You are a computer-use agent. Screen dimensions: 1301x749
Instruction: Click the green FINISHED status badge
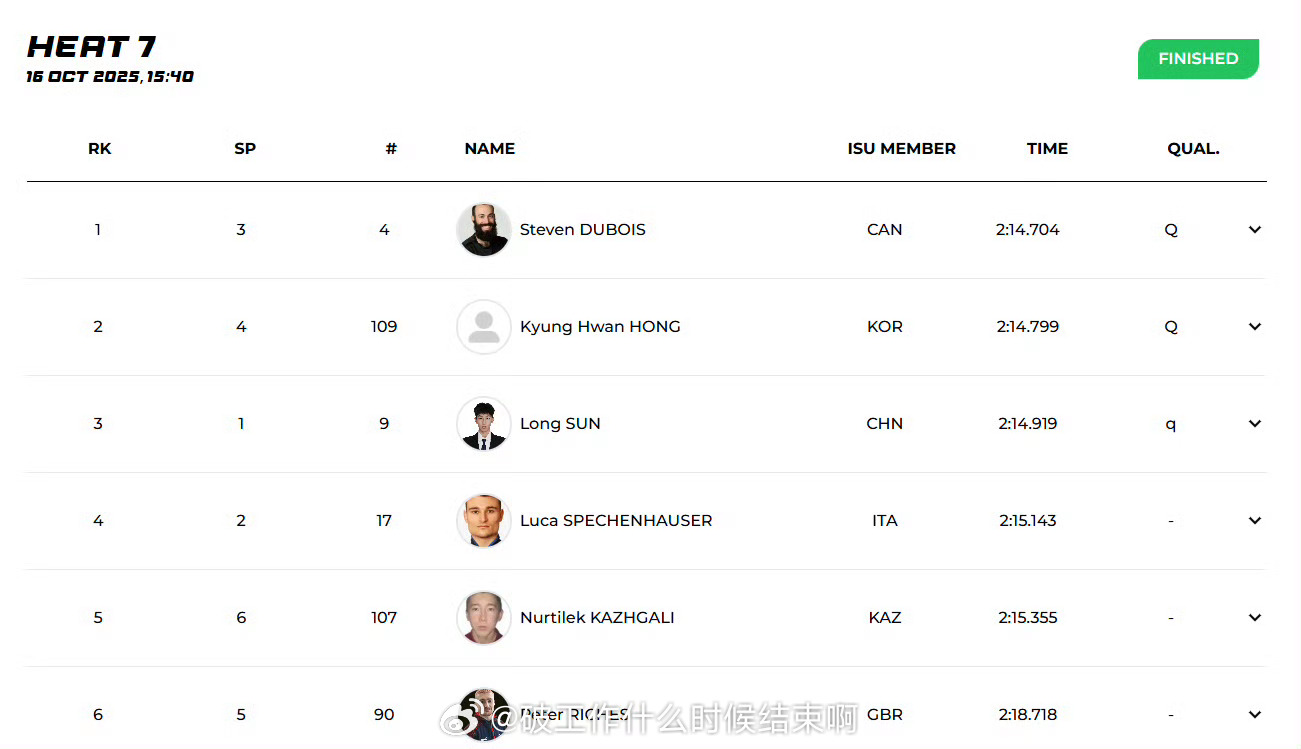point(1198,59)
